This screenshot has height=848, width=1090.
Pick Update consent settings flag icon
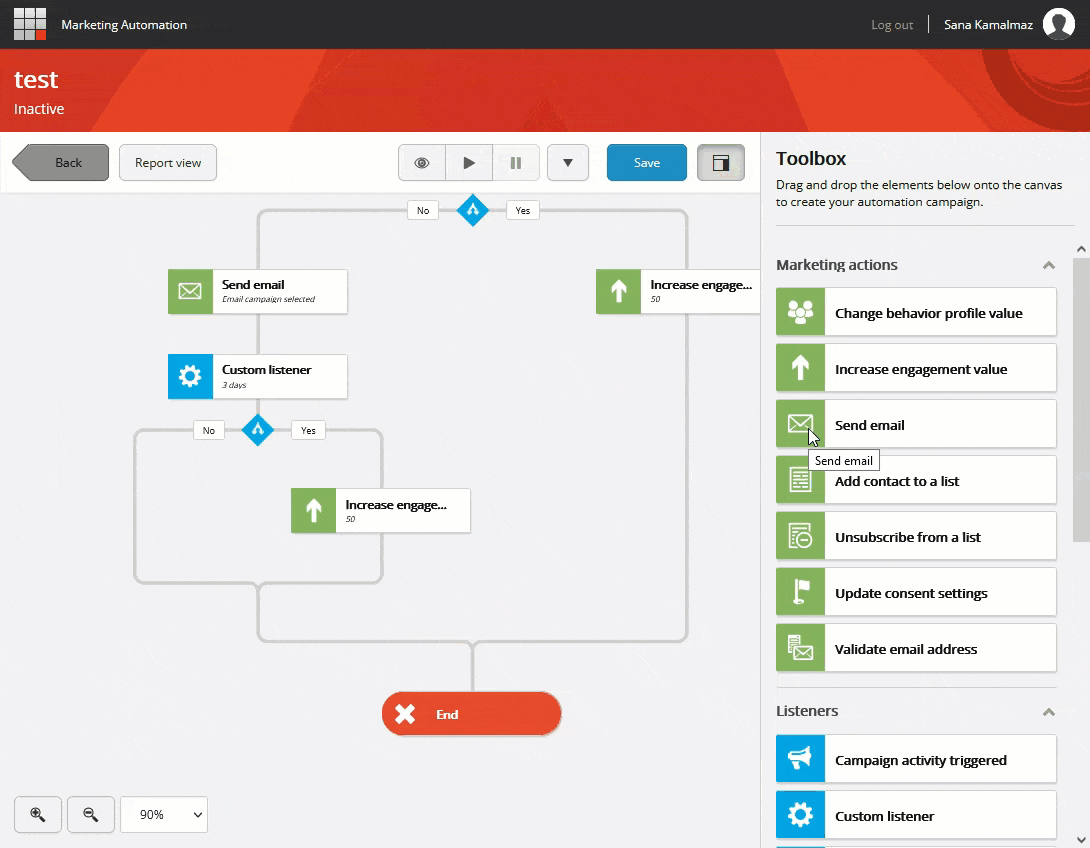[800, 592]
